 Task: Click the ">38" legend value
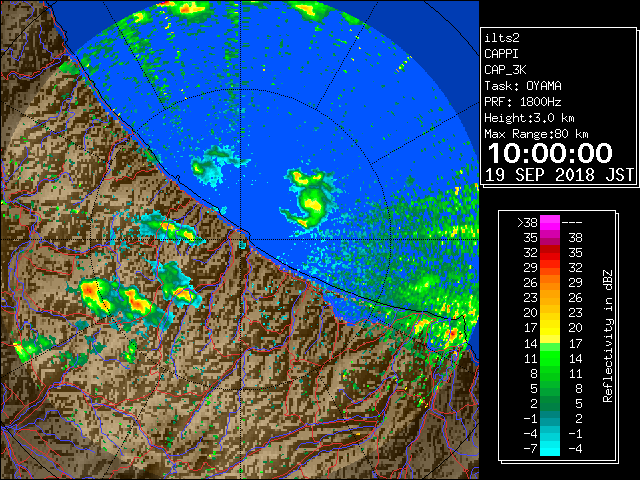527,222
